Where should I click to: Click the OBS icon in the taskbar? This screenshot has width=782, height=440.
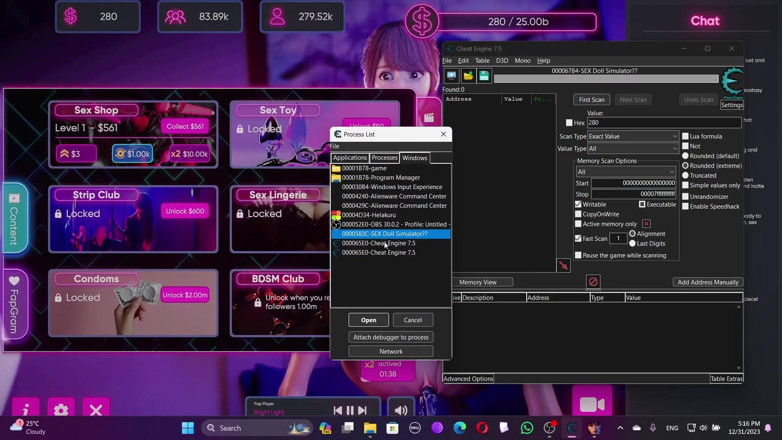[x=549, y=428]
